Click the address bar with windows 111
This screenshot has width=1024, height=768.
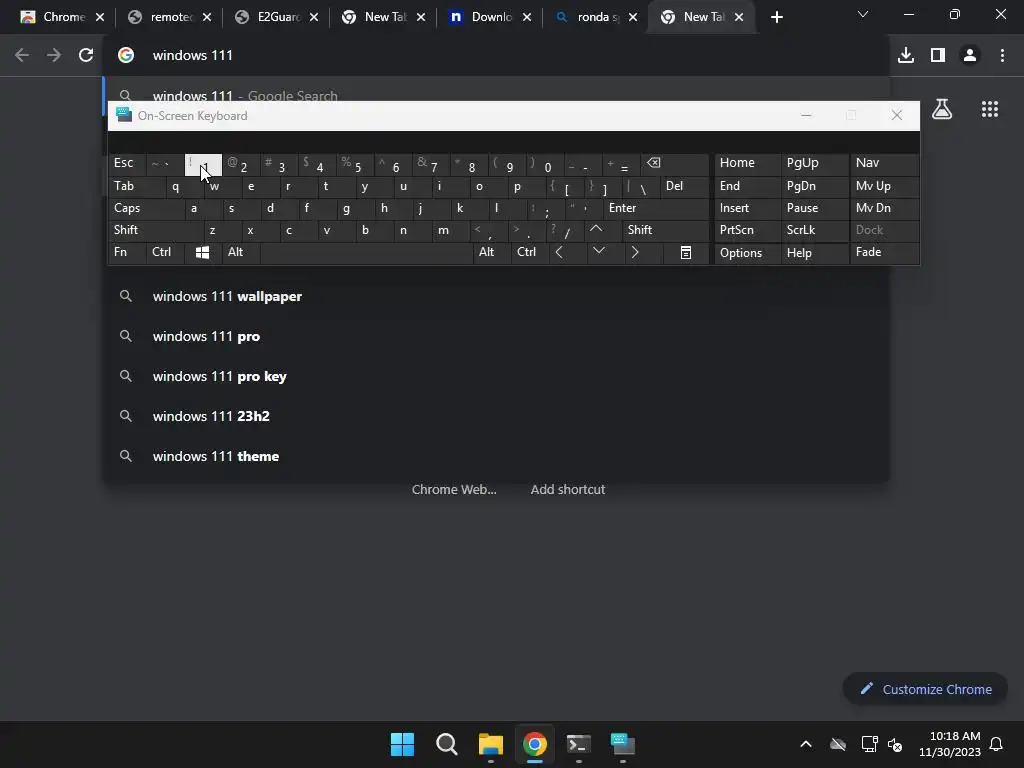click(x=496, y=56)
